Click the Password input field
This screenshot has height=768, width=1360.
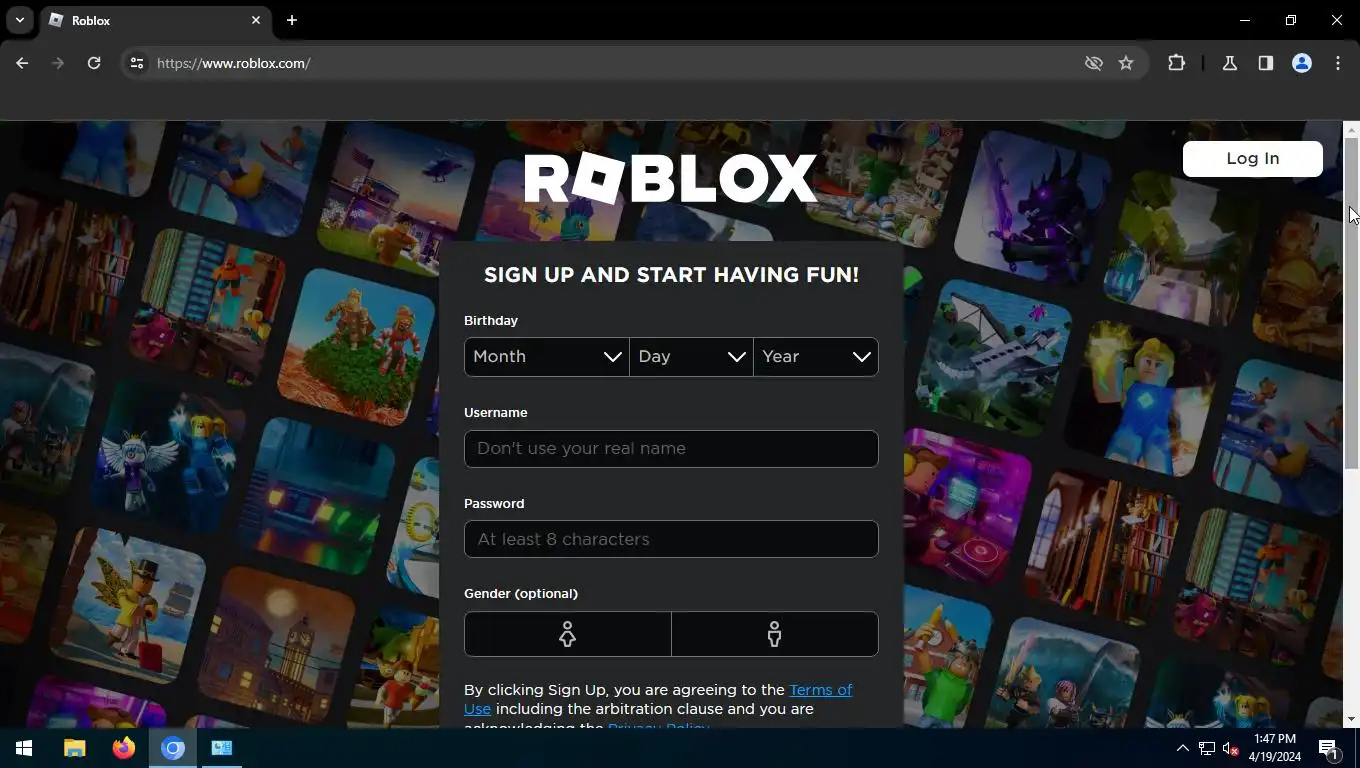[x=671, y=539]
